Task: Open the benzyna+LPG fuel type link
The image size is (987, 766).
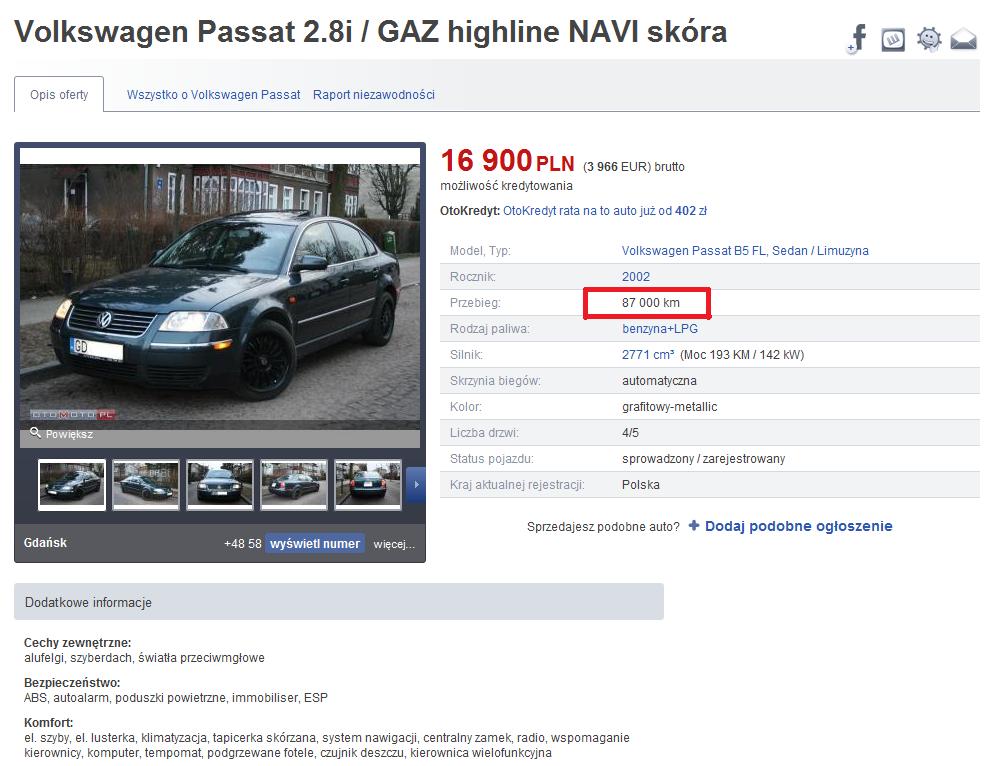Action: click(x=660, y=329)
